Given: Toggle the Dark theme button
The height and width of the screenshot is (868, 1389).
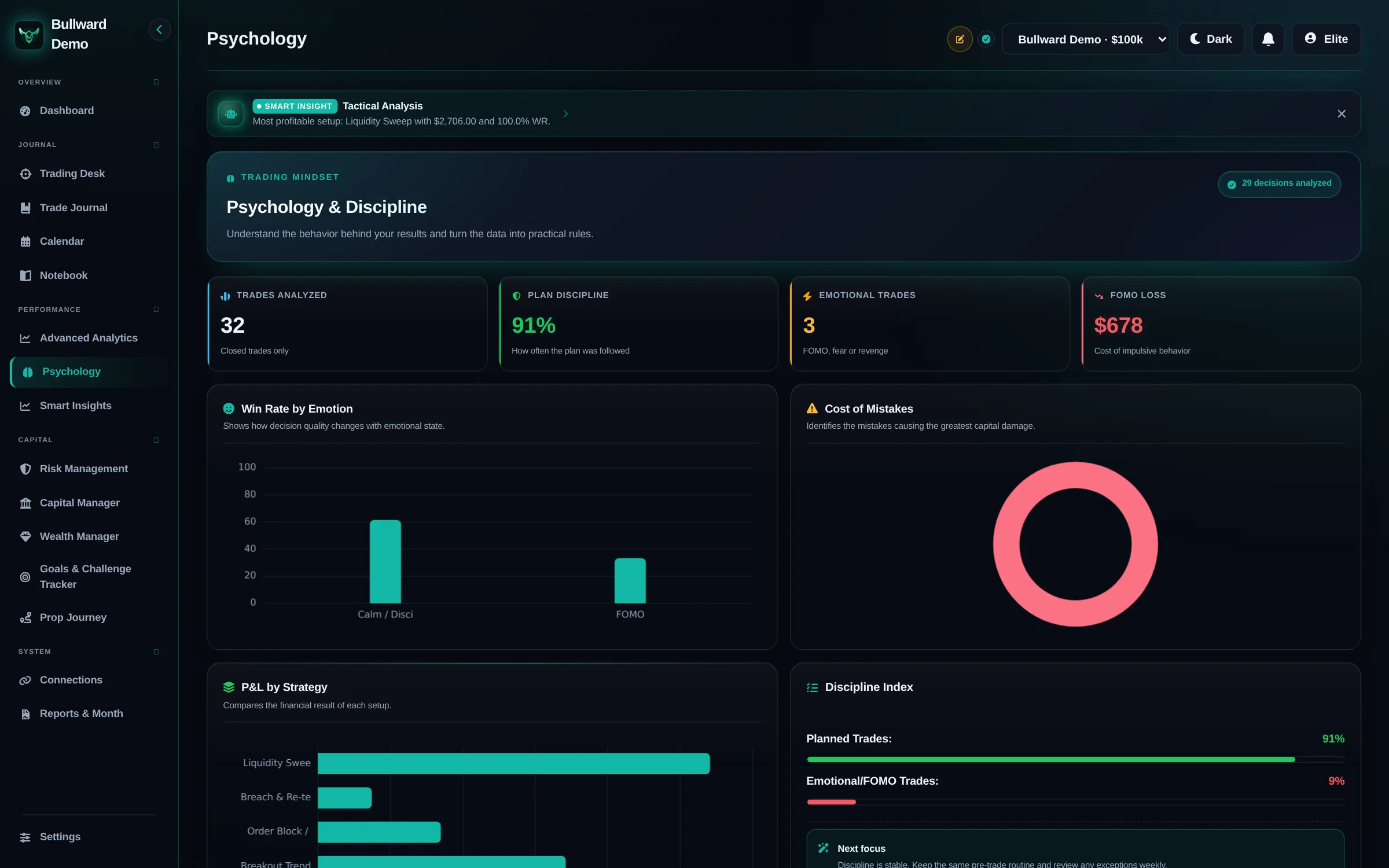Looking at the screenshot, I should coord(1211,39).
